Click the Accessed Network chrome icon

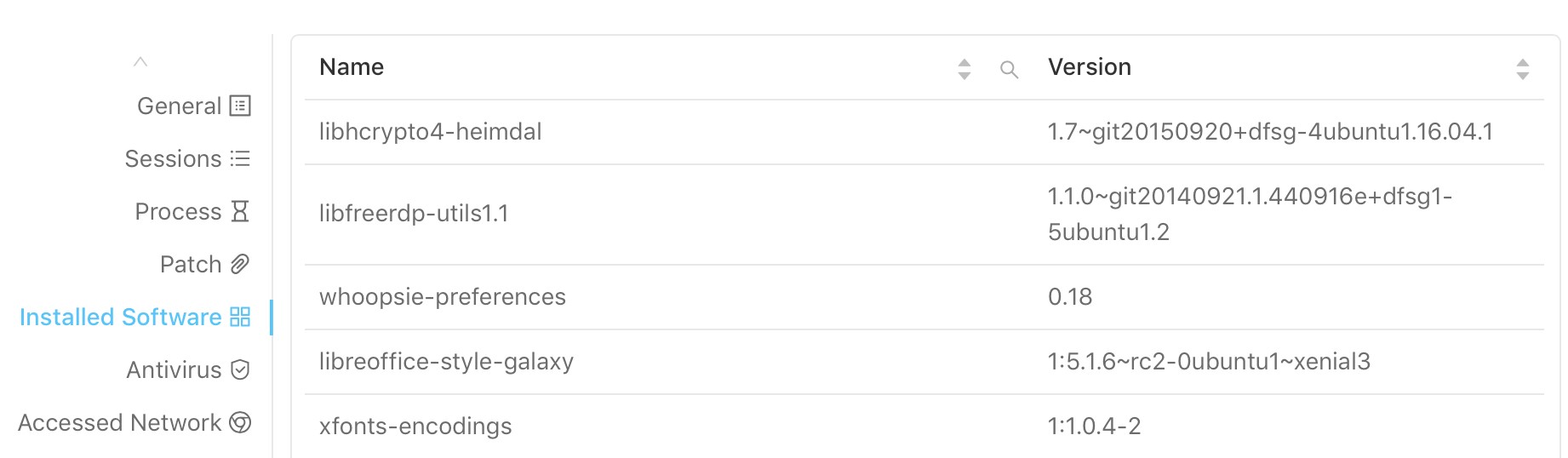[240, 422]
